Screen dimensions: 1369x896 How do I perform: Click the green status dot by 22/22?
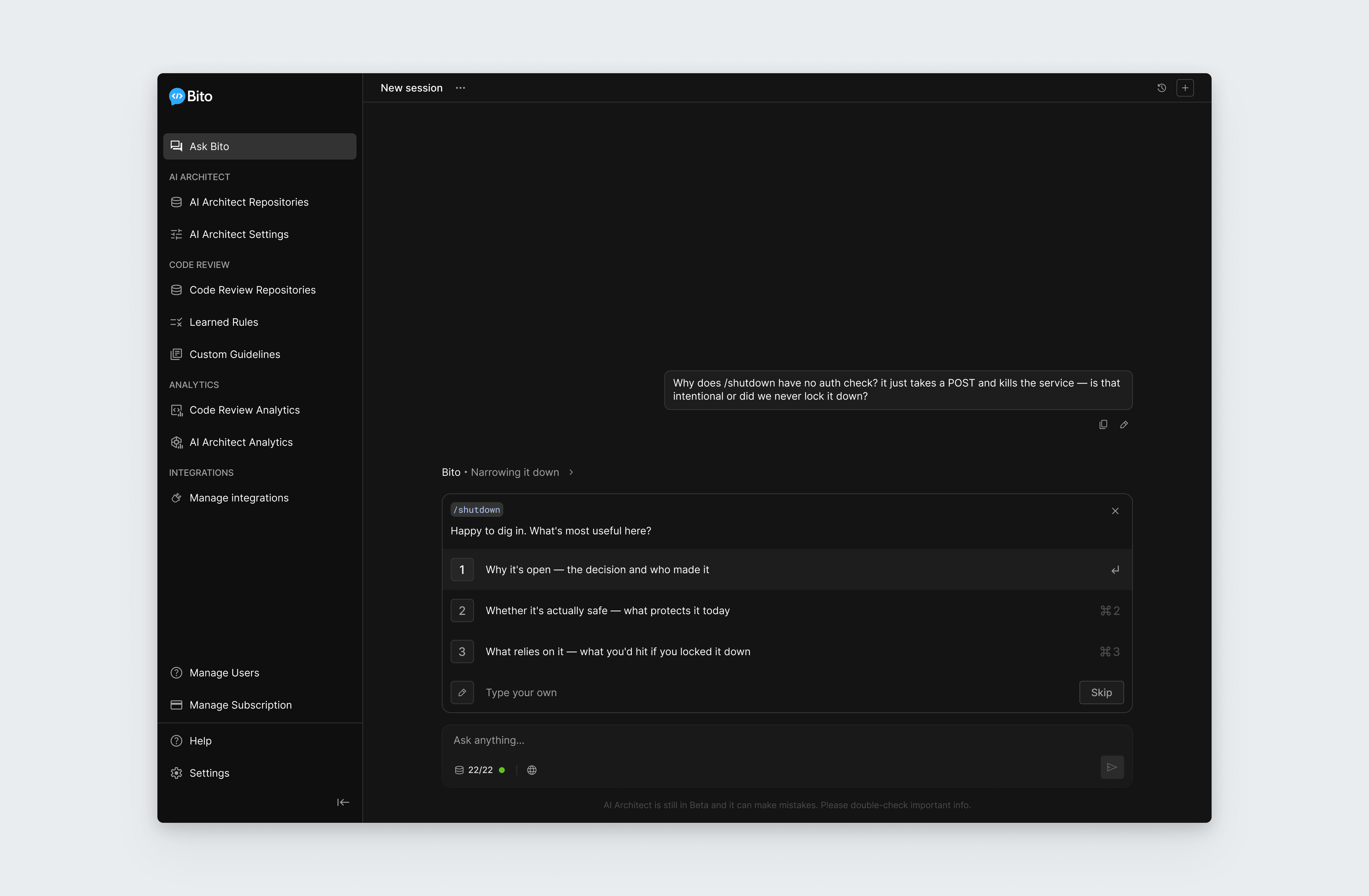[502, 770]
